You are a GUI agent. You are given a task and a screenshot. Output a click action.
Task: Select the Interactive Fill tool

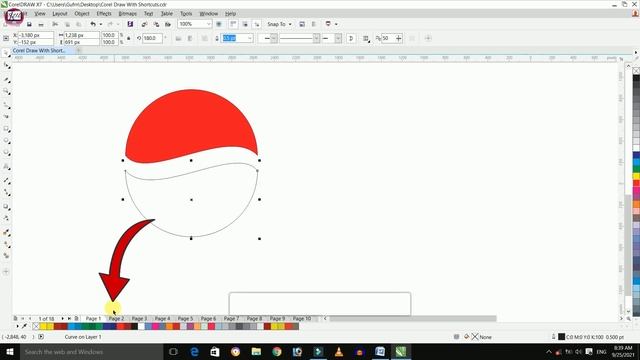click(6, 244)
